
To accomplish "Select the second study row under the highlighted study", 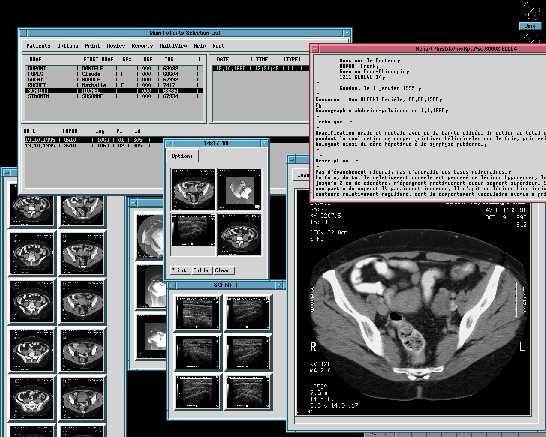I will click(x=94, y=146).
